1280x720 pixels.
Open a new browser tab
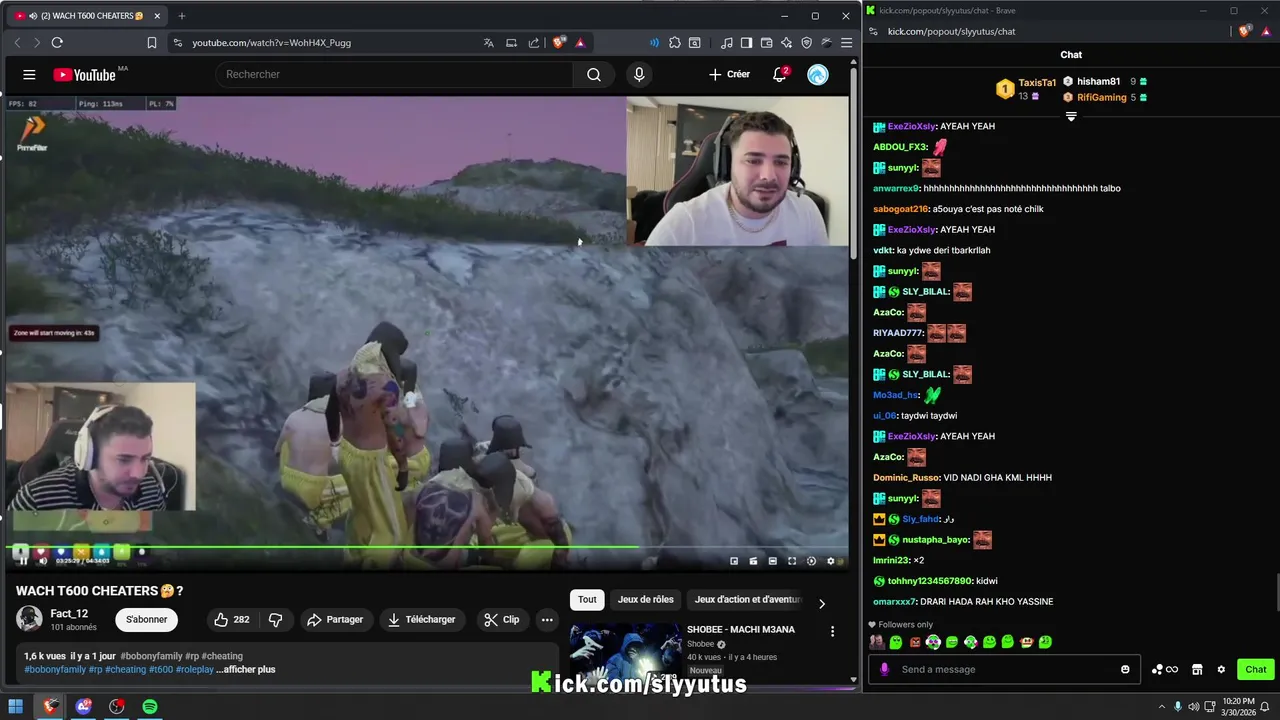(181, 16)
